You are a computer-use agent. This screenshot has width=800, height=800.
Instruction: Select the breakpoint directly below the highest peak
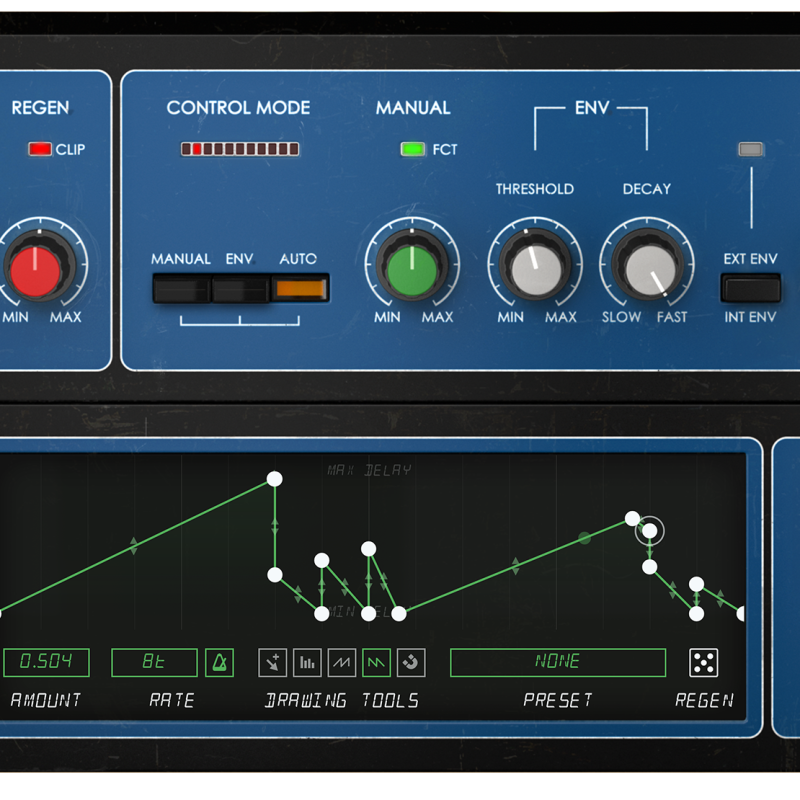[274, 575]
